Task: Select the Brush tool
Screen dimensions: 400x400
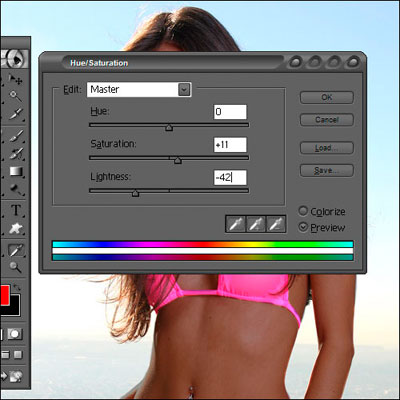Action: [15, 136]
